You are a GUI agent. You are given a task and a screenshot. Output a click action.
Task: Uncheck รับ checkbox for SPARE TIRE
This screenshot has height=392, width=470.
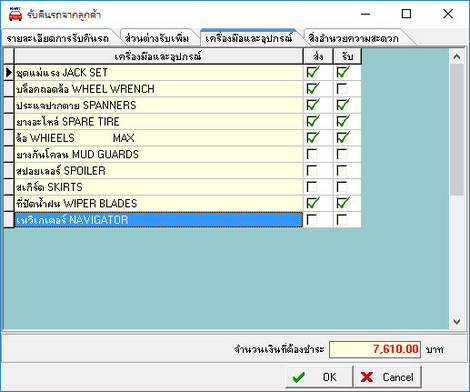342,121
